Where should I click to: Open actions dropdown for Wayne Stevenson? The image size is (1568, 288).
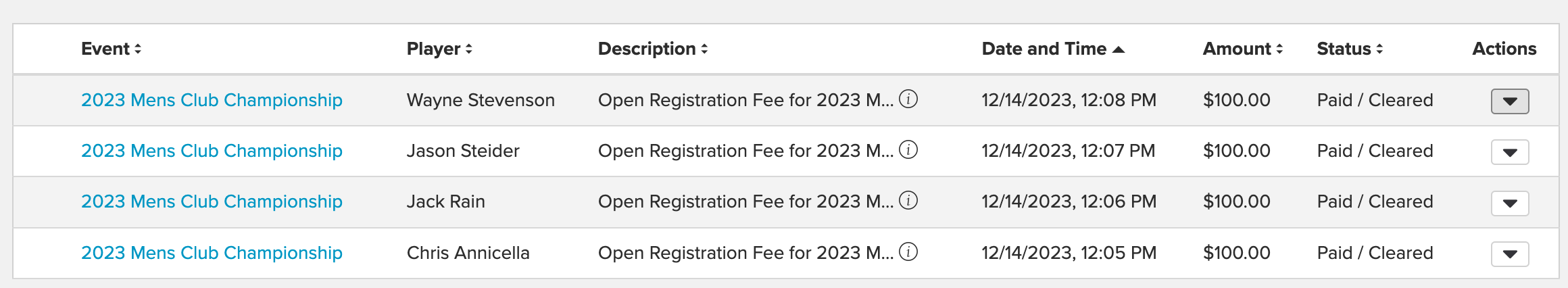(1510, 101)
